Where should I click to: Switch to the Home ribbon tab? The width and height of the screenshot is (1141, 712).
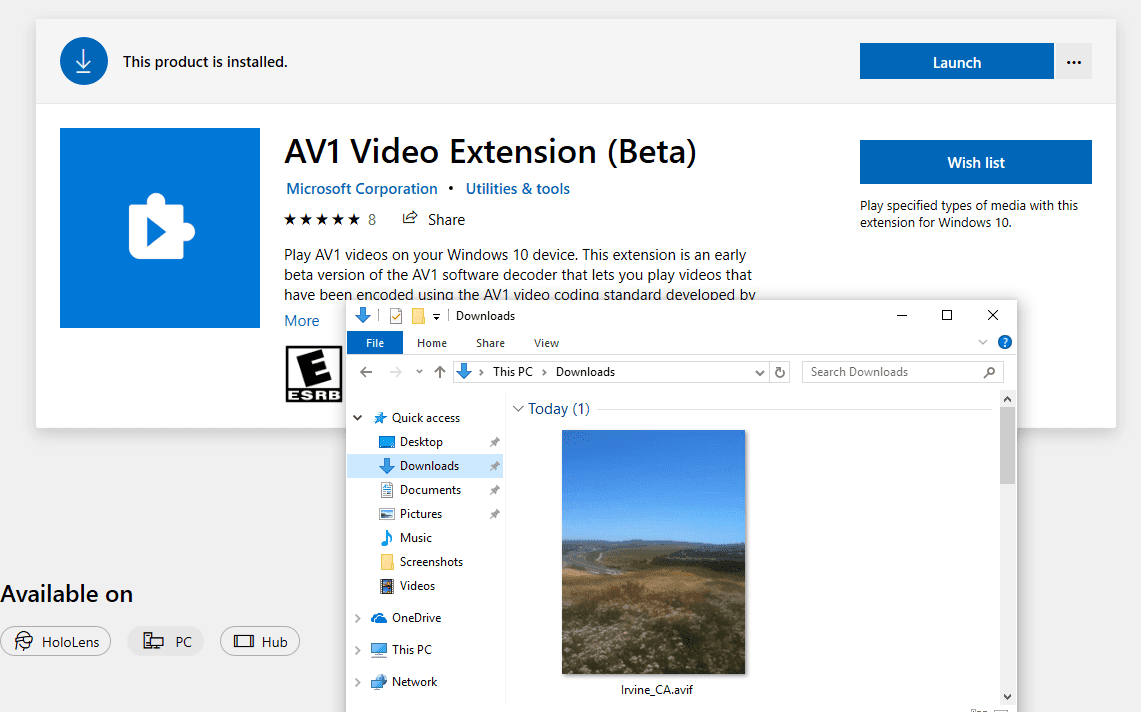coord(432,343)
